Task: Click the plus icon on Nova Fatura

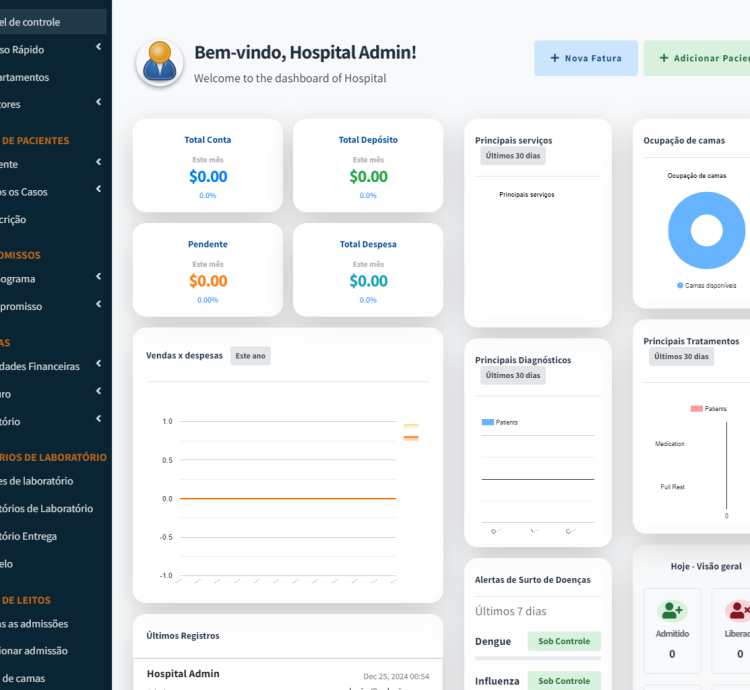Action: tap(554, 58)
